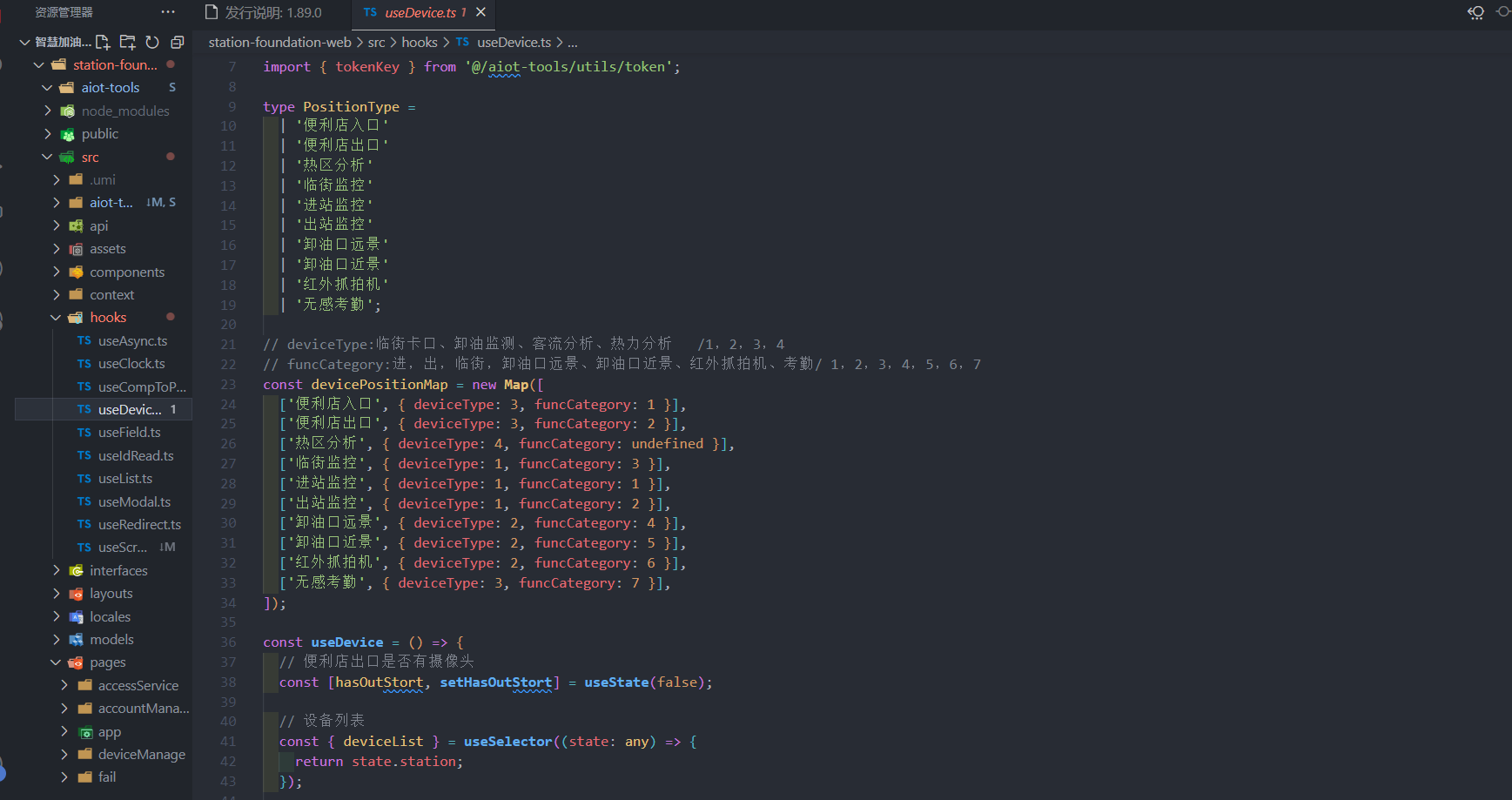Viewport: 1512px width, 800px height.
Task: Collapse all folders in explorer icon
Action: pyautogui.click(x=178, y=42)
